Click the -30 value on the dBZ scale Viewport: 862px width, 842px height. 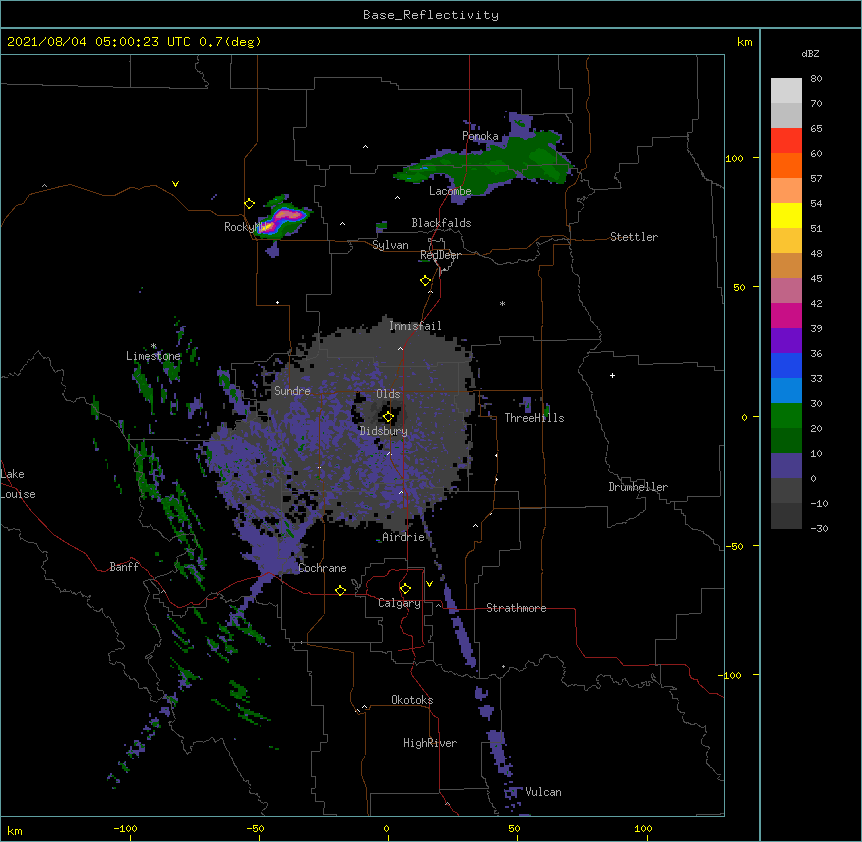coord(819,528)
